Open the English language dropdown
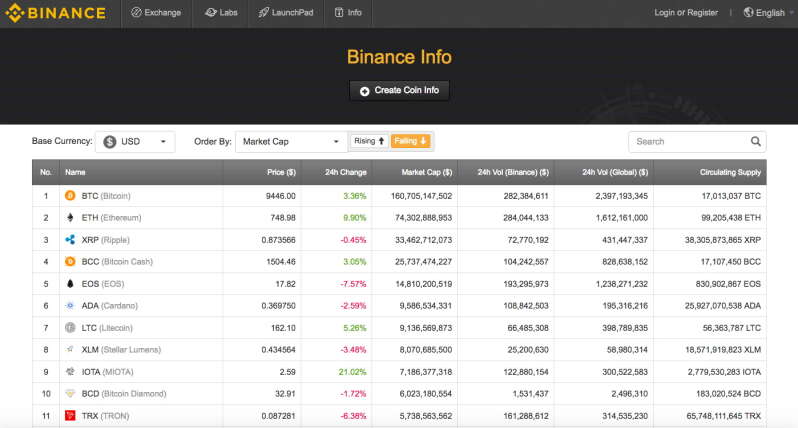The height and width of the screenshot is (428, 798). 768,13
